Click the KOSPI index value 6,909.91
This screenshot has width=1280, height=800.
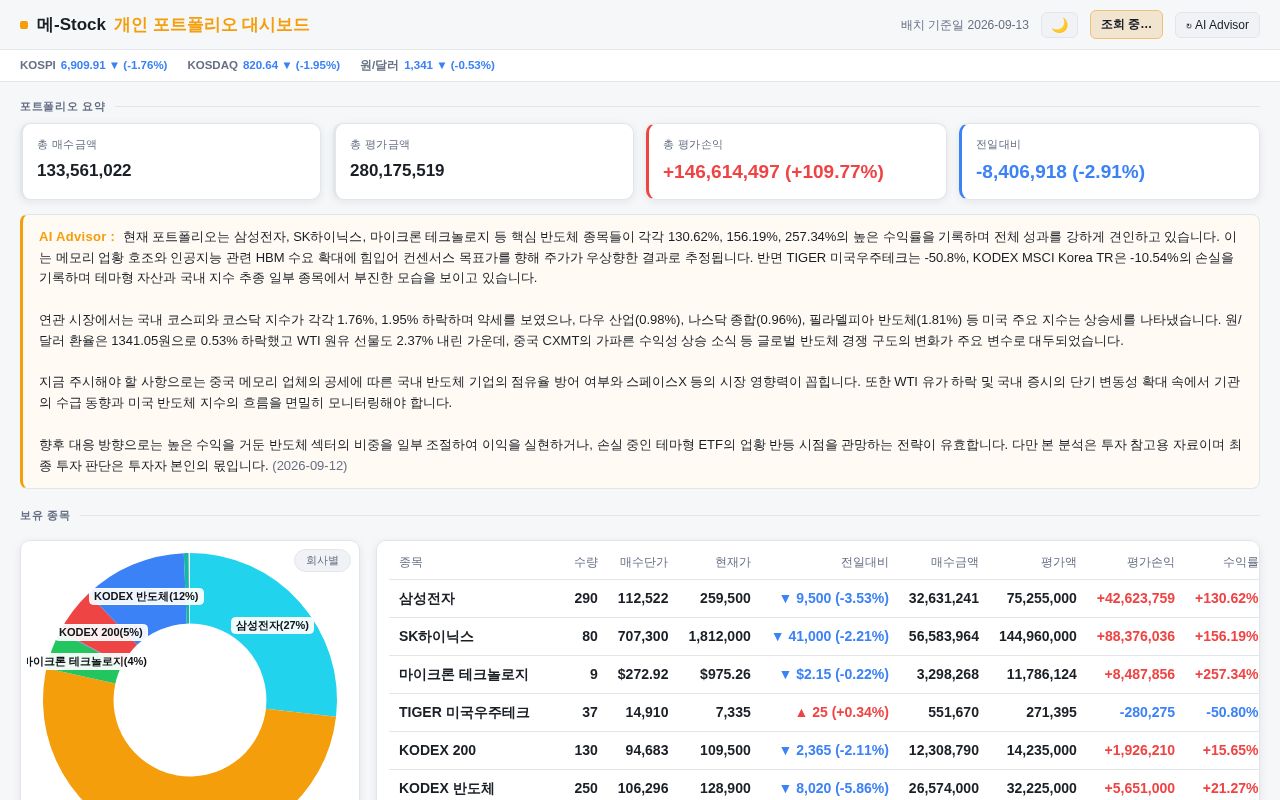click(83, 65)
